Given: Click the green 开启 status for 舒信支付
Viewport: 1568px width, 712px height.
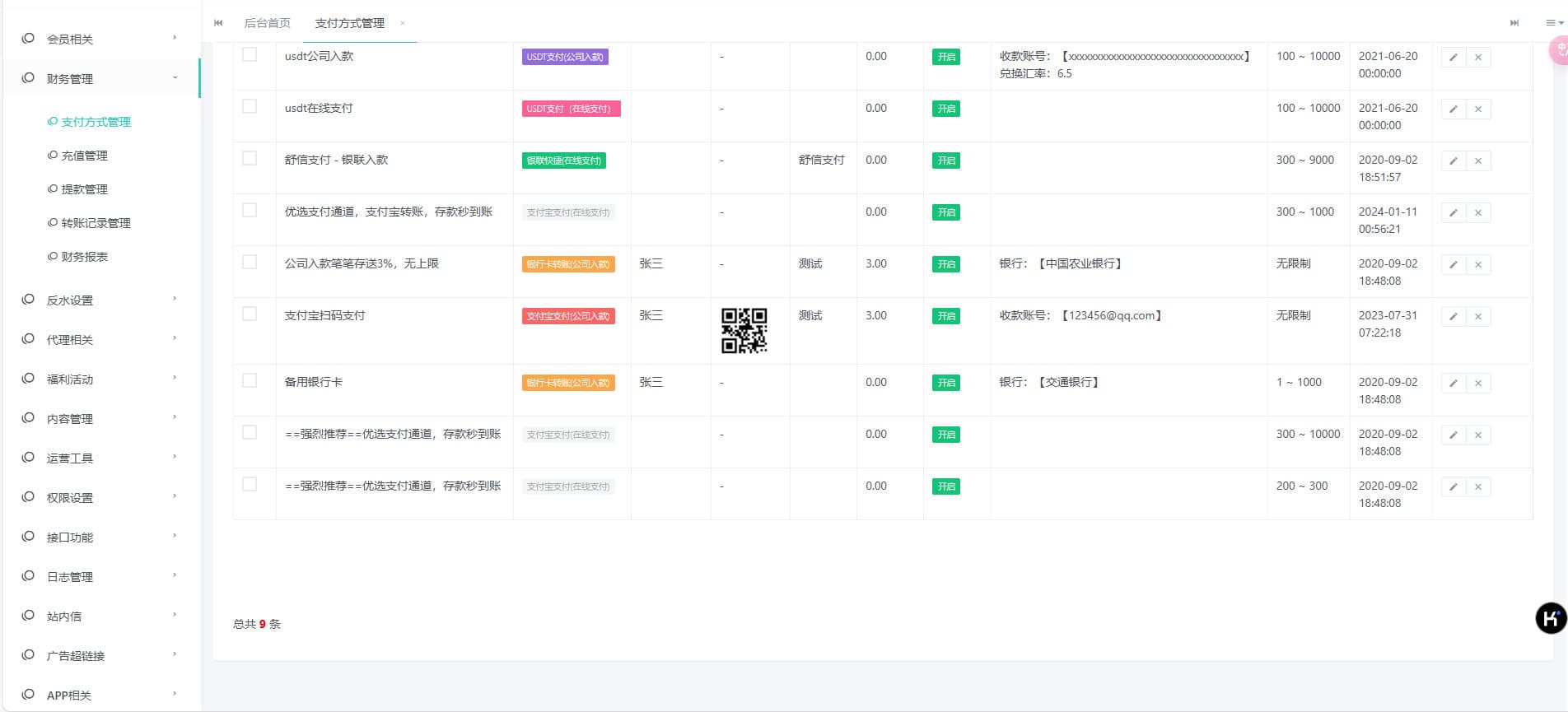Looking at the screenshot, I should [x=946, y=161].
